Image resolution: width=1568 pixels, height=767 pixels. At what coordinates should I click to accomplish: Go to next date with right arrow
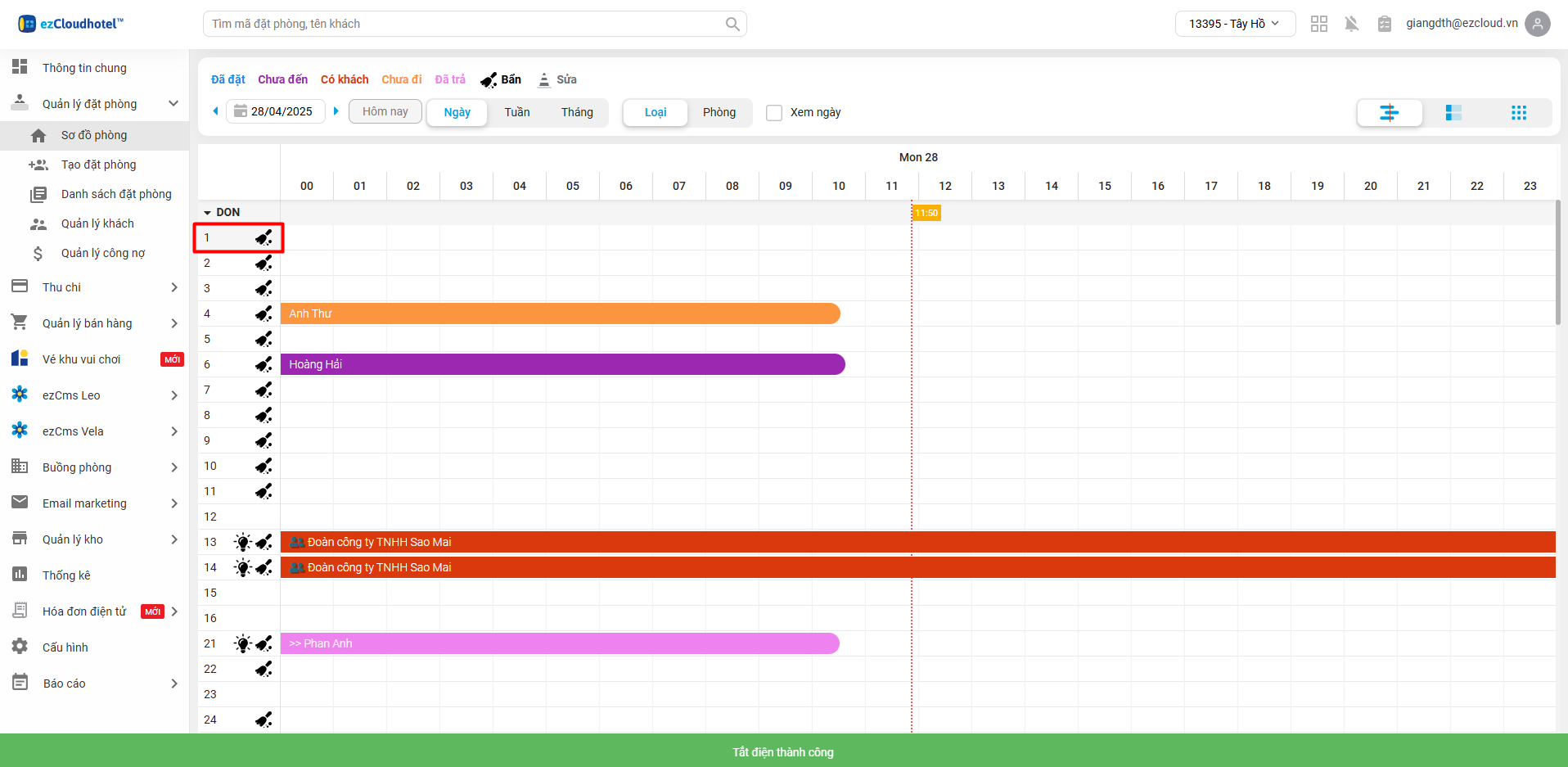pyautogui.click(x=336, y=111)
